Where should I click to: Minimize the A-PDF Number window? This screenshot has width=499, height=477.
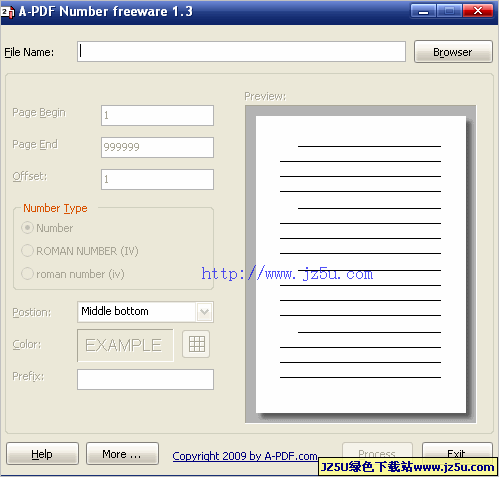pyautogui.click(x=423, y=11)
